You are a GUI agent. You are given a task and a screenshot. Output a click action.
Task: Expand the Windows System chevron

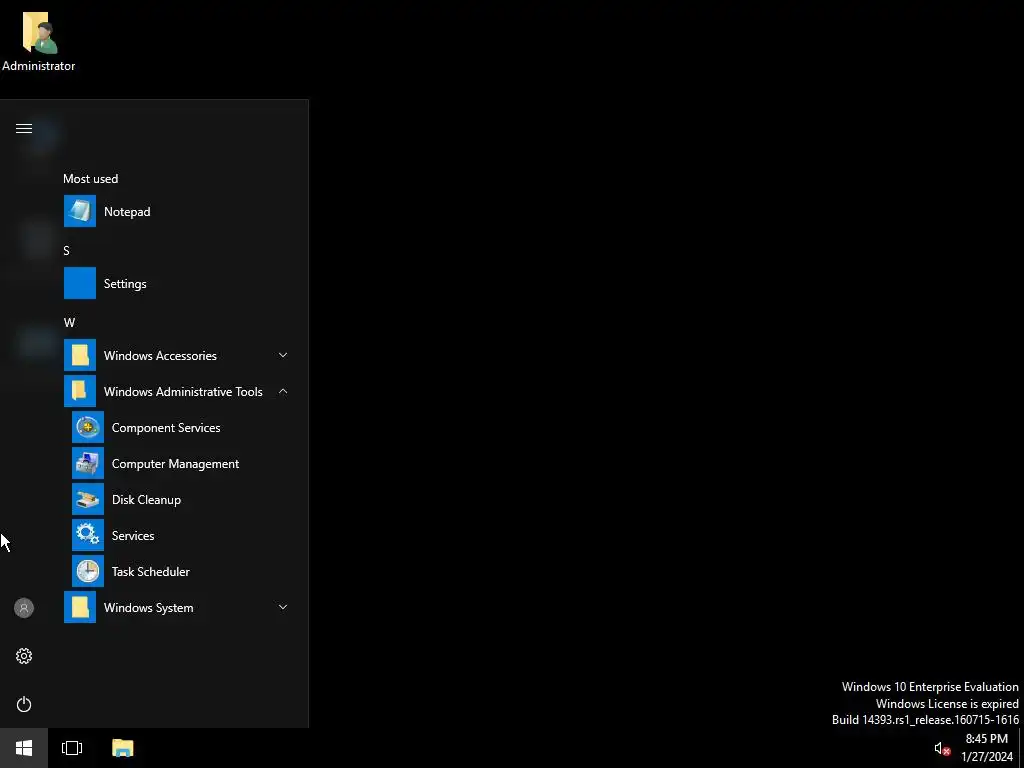pos(283,607)
